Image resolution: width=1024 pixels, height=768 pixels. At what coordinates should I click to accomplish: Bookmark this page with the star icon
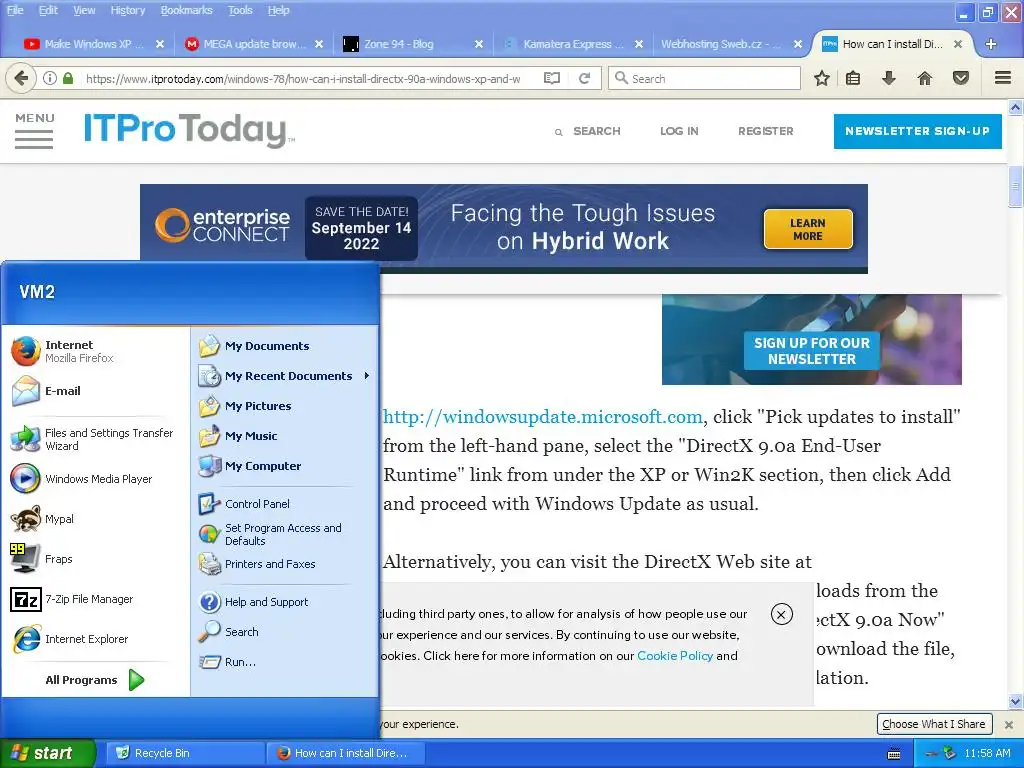point(822,78)
